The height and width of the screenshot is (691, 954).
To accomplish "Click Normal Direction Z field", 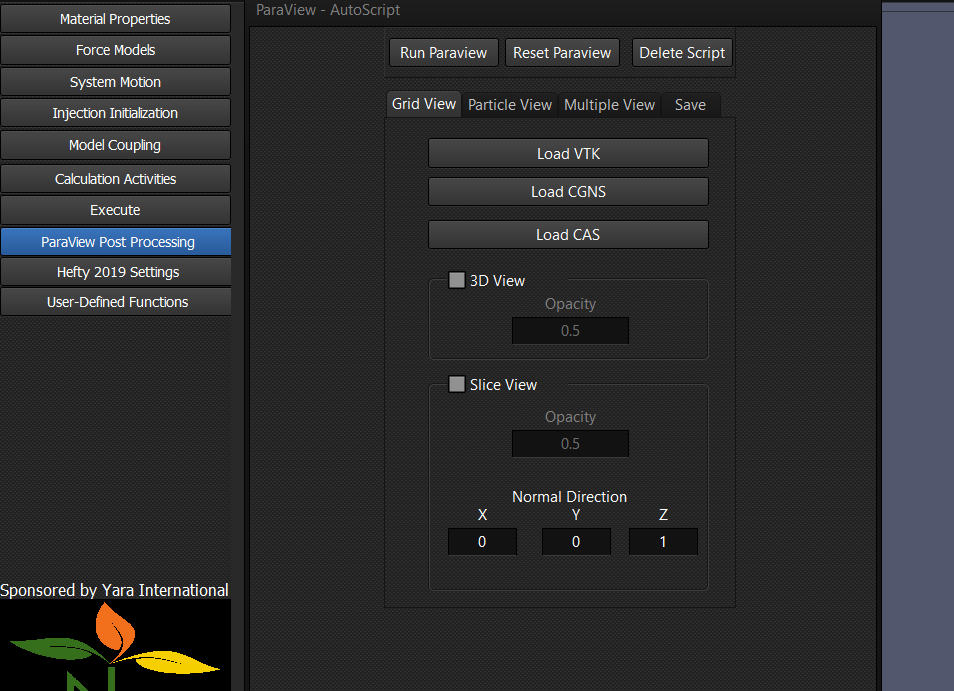I will pyautogui.click(x=663, y=541).
